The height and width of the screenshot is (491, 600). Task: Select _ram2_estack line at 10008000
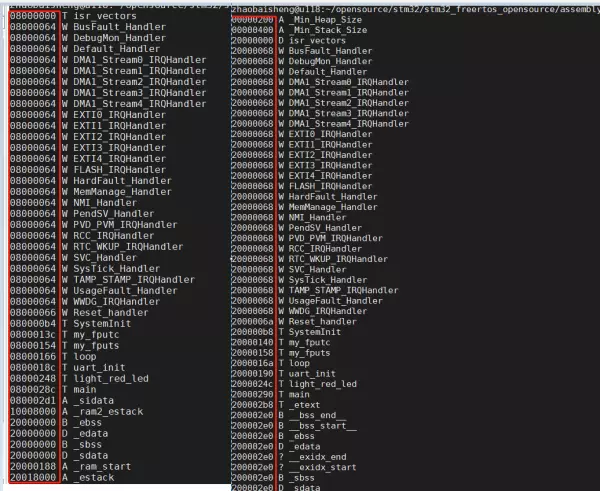pos(77,412)
